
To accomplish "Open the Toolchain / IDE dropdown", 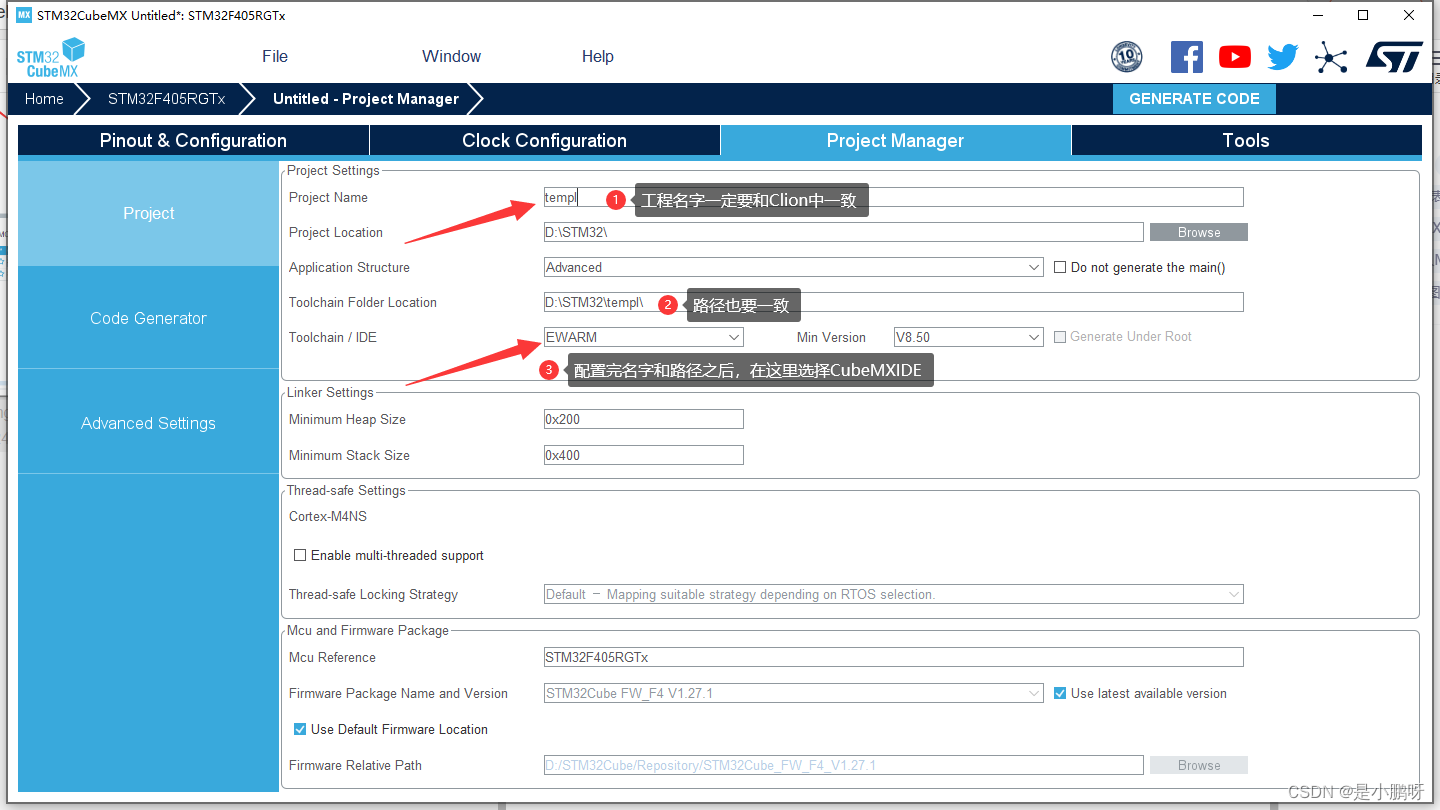I will click(x=643, y=337).
